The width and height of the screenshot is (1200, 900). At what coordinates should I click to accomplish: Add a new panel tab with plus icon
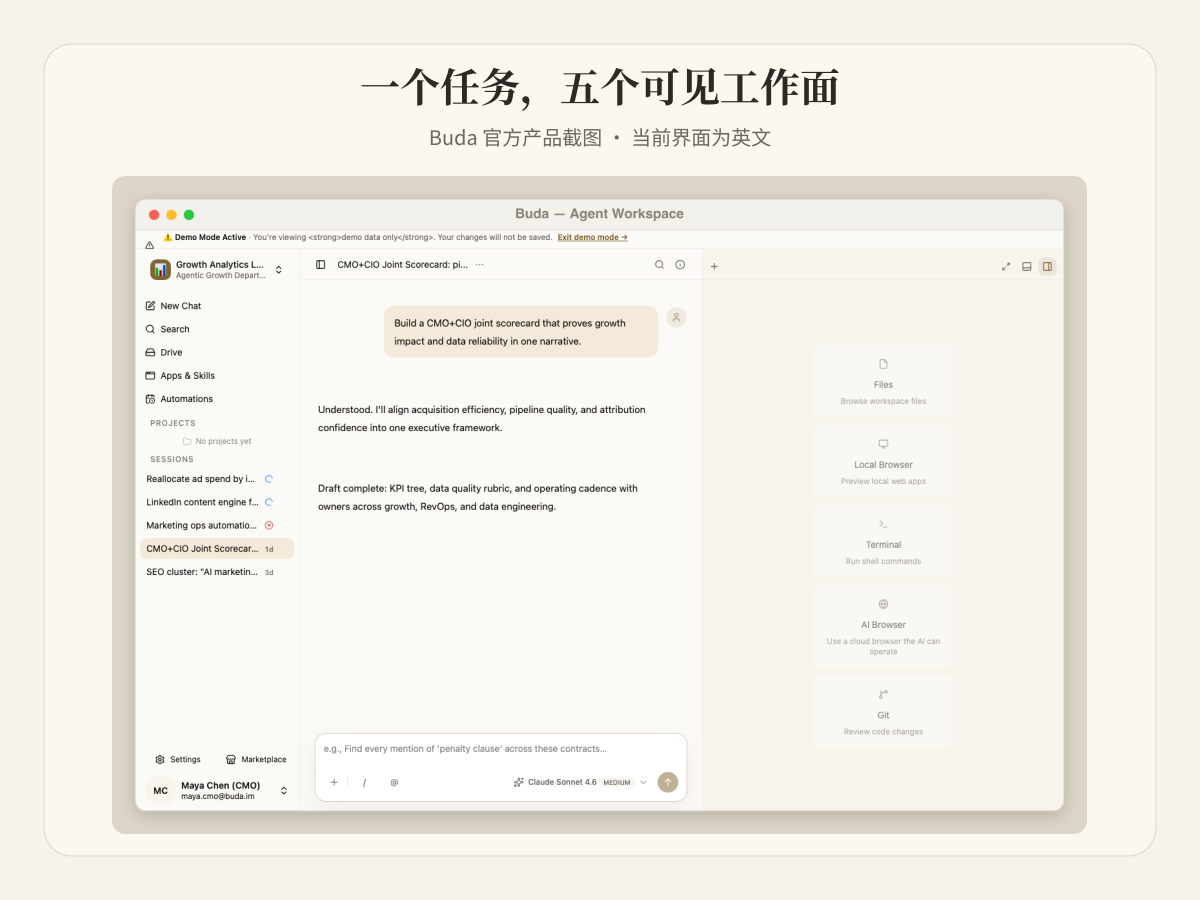[714, 266]
